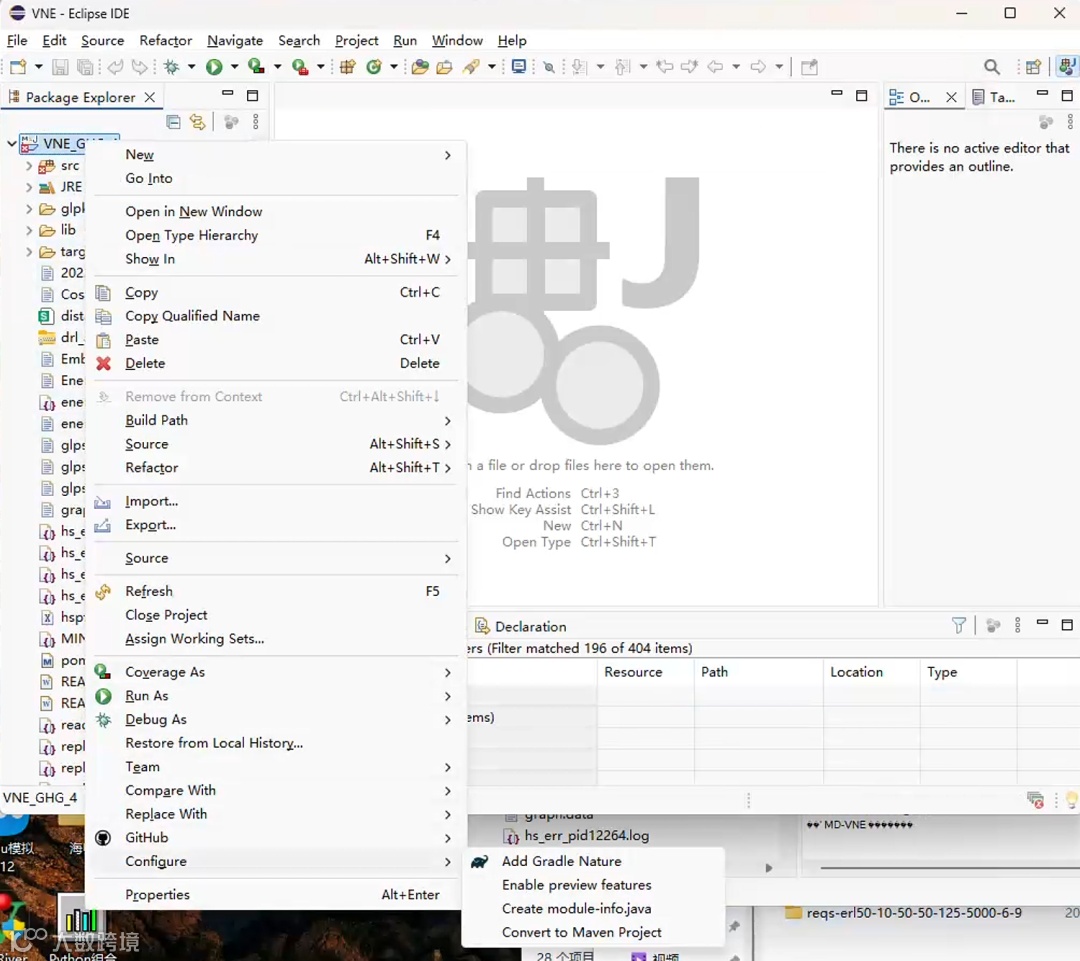
Task: Click the New Java Package toolbar icon
Action: pos(348,67)
